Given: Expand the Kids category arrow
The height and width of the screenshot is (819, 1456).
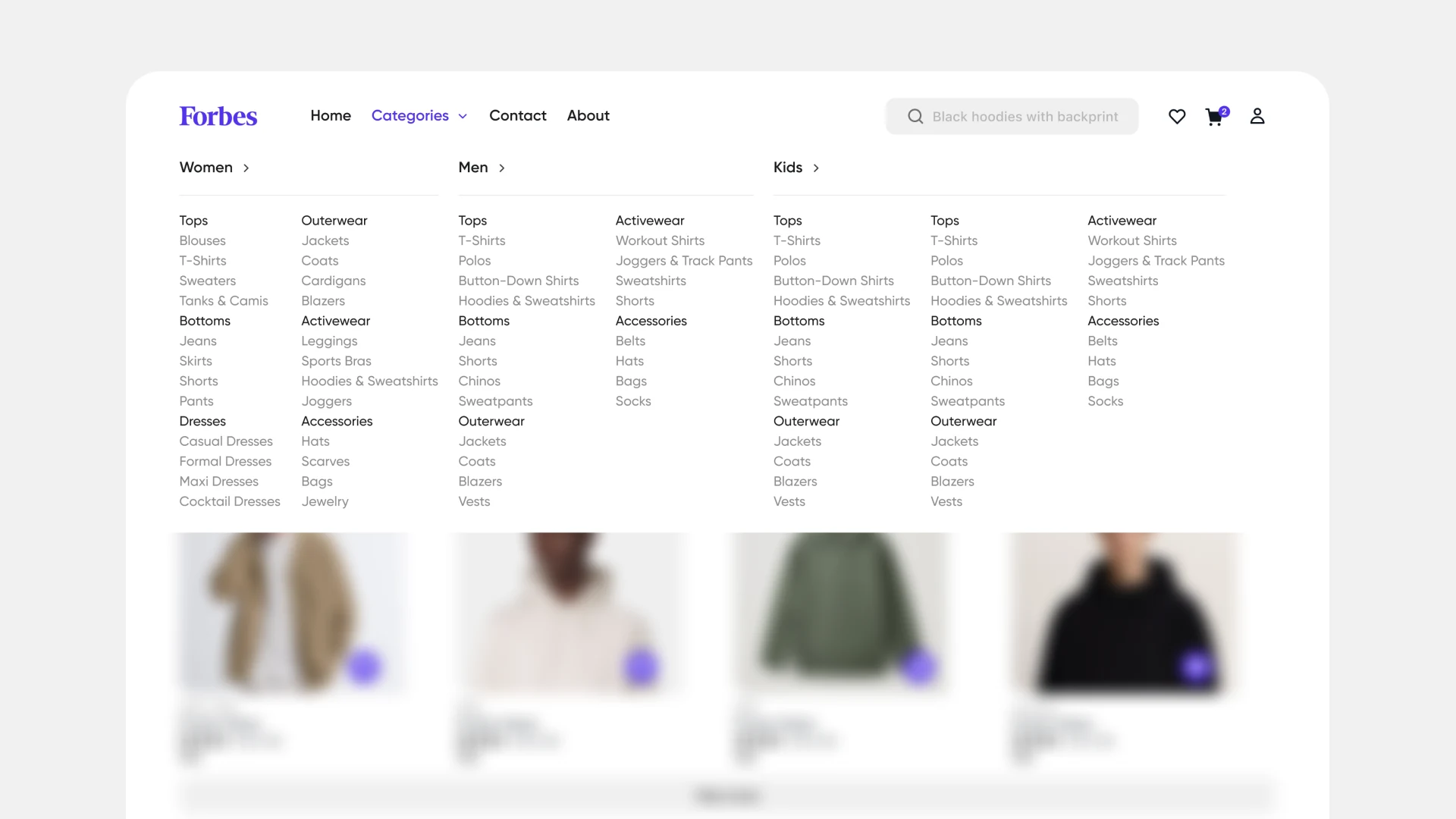Looking at the screenshot, I should 816,168.
